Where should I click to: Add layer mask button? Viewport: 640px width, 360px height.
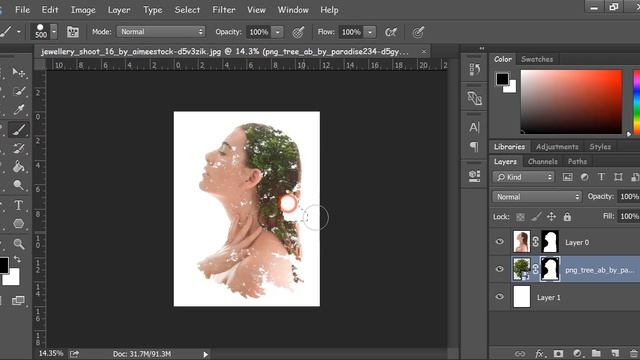pos(558,353)
